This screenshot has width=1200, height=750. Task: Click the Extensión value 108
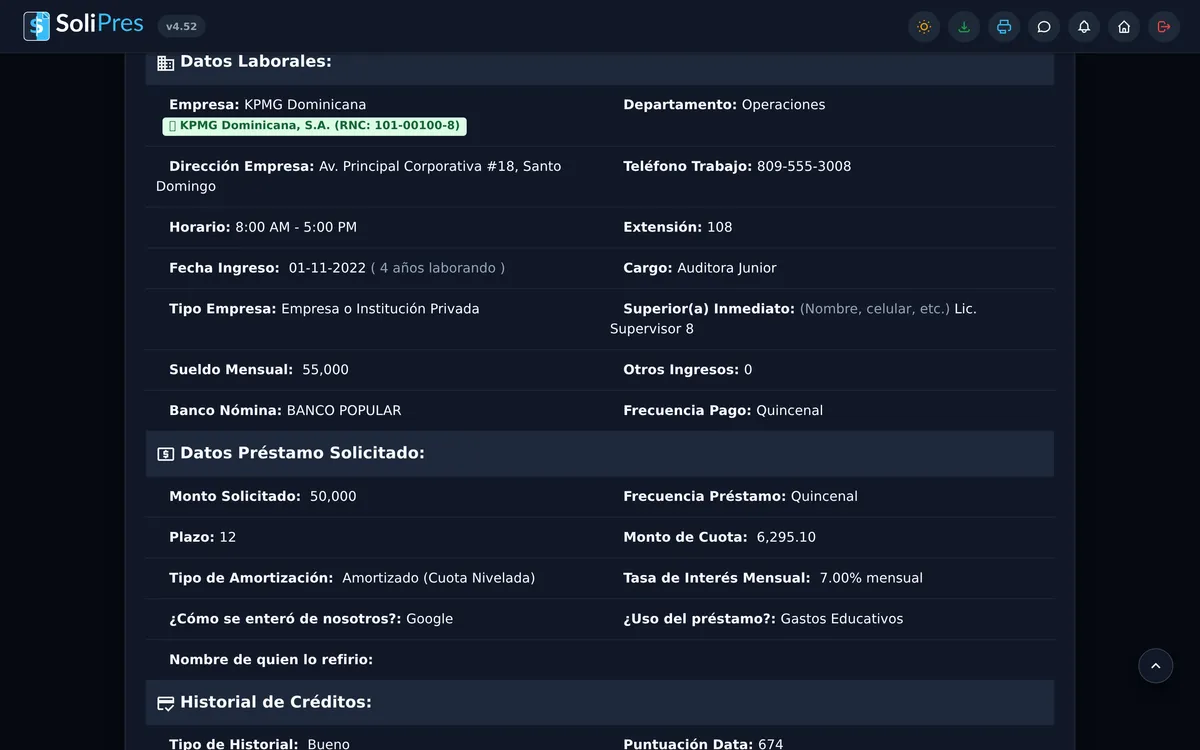coord(719,228)
